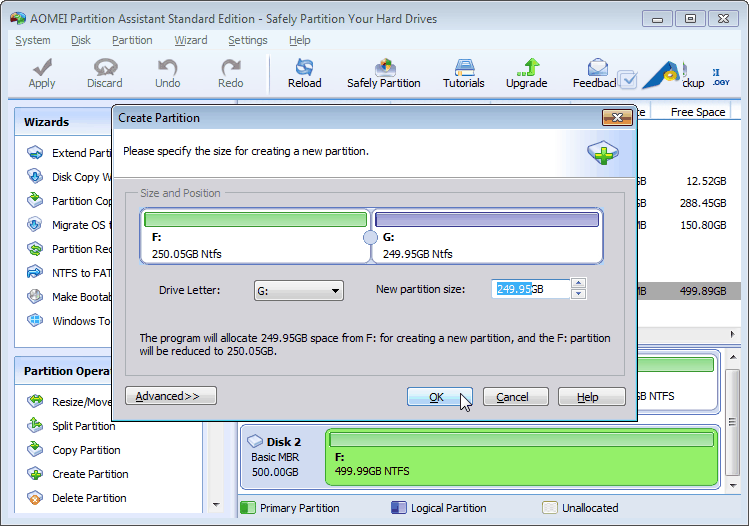
Task: Click the disk map scroll-up arrow
Action: [x=733, y=357]
